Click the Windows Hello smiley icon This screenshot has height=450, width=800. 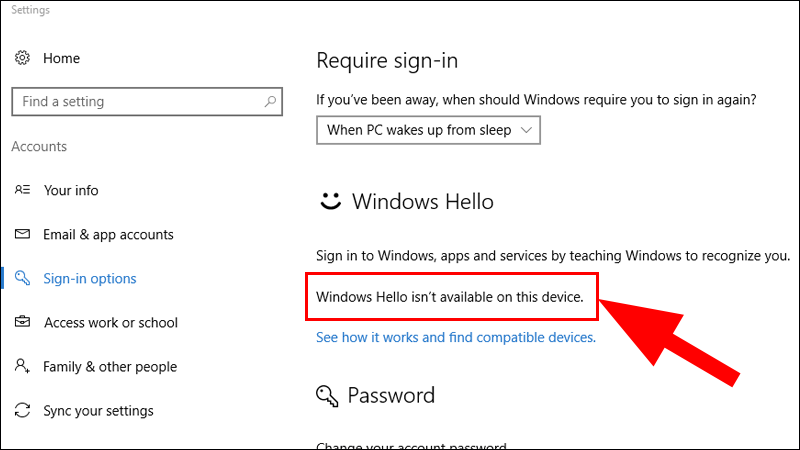[330, 201]
